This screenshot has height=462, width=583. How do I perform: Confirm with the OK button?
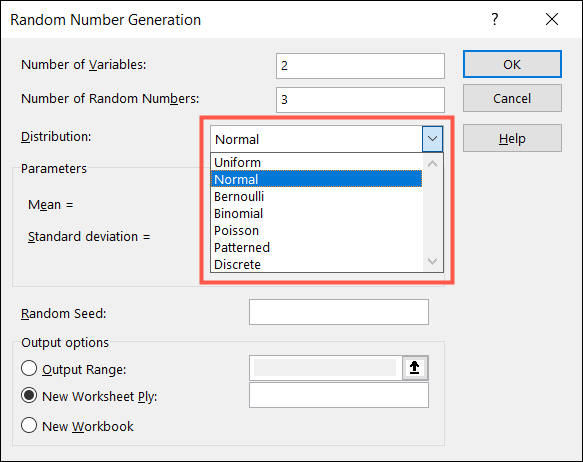pos(512,64)
